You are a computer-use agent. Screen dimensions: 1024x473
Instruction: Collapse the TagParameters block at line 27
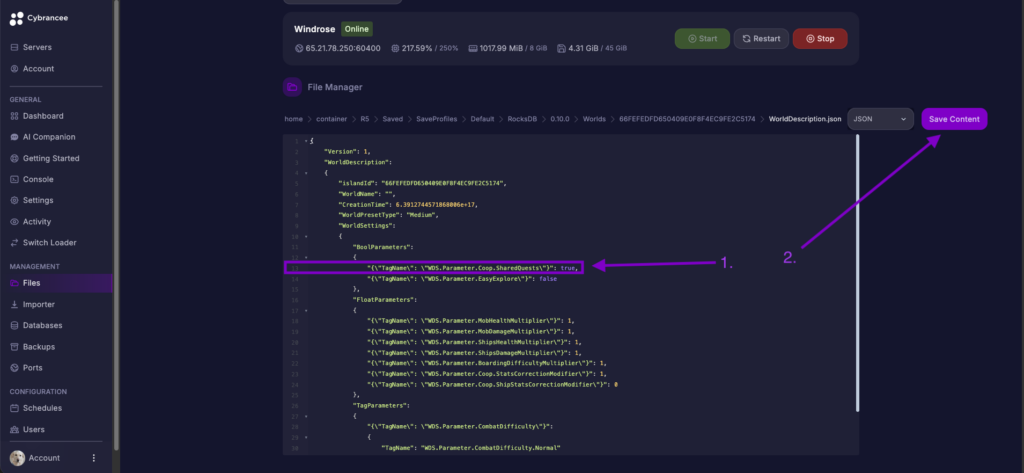click(306, 416)
